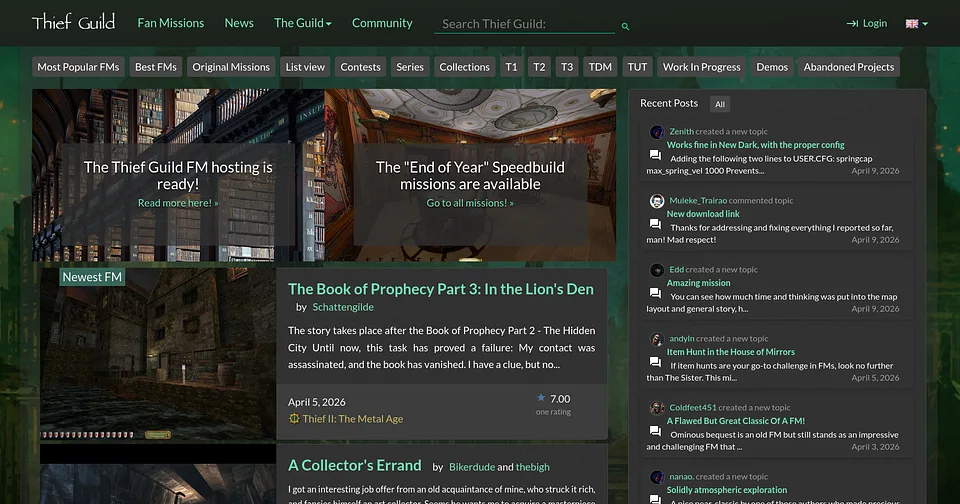Click the comment icon beside New download link
The width and height of the screenshot is (960, 504).
click(x=655, y=224)
